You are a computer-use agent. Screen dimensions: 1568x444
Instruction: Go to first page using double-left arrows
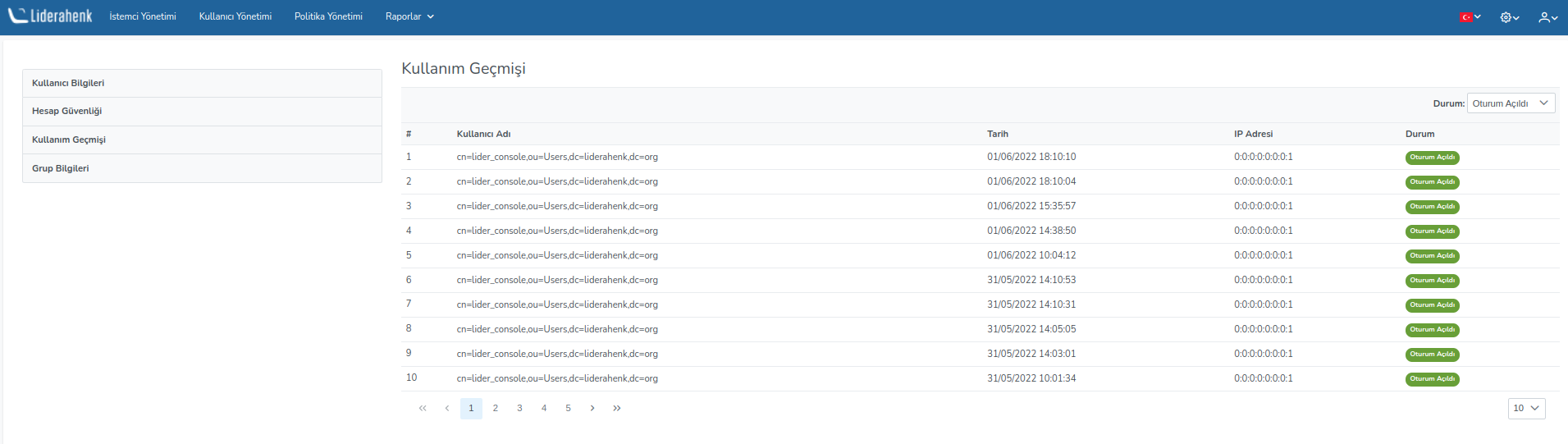423,409
